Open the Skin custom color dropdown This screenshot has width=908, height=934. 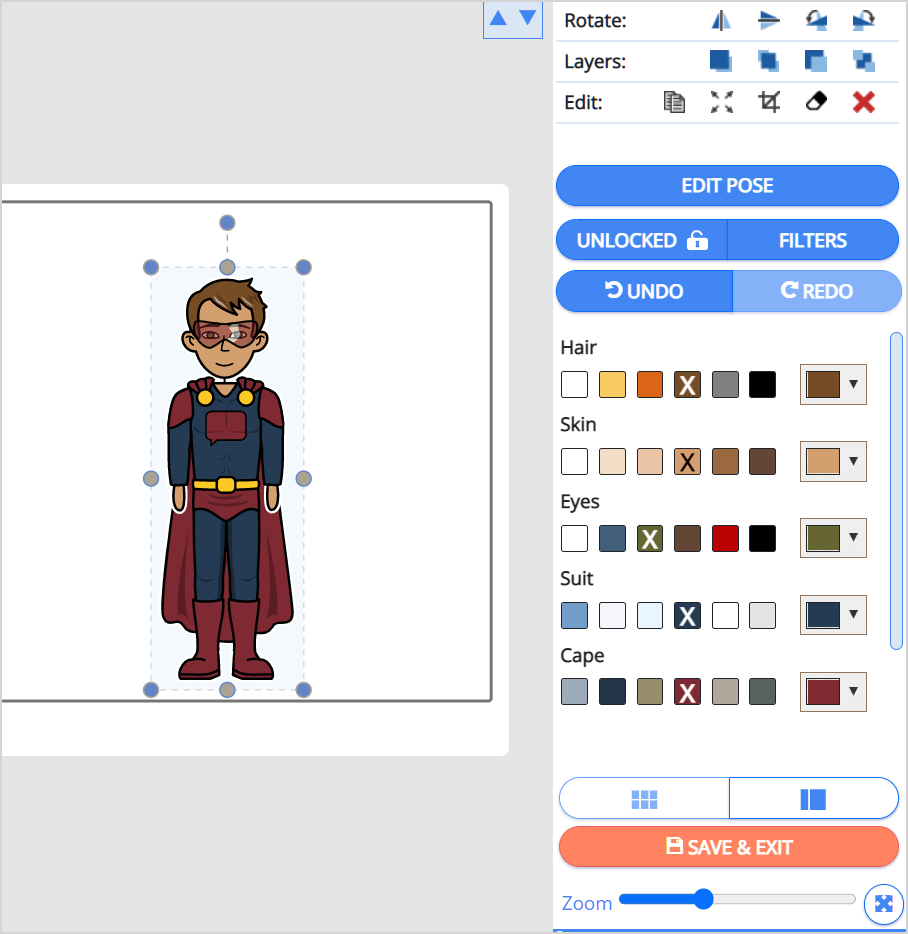point(833,461)
